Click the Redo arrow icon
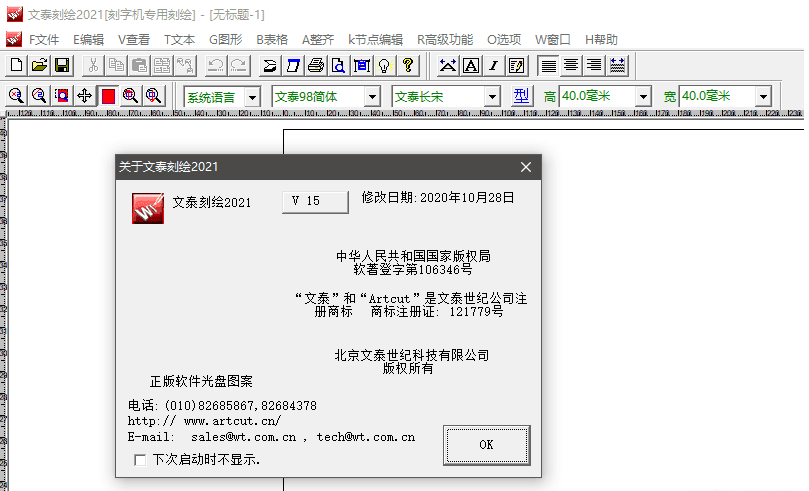809x491 pixels. click(238, 66)
